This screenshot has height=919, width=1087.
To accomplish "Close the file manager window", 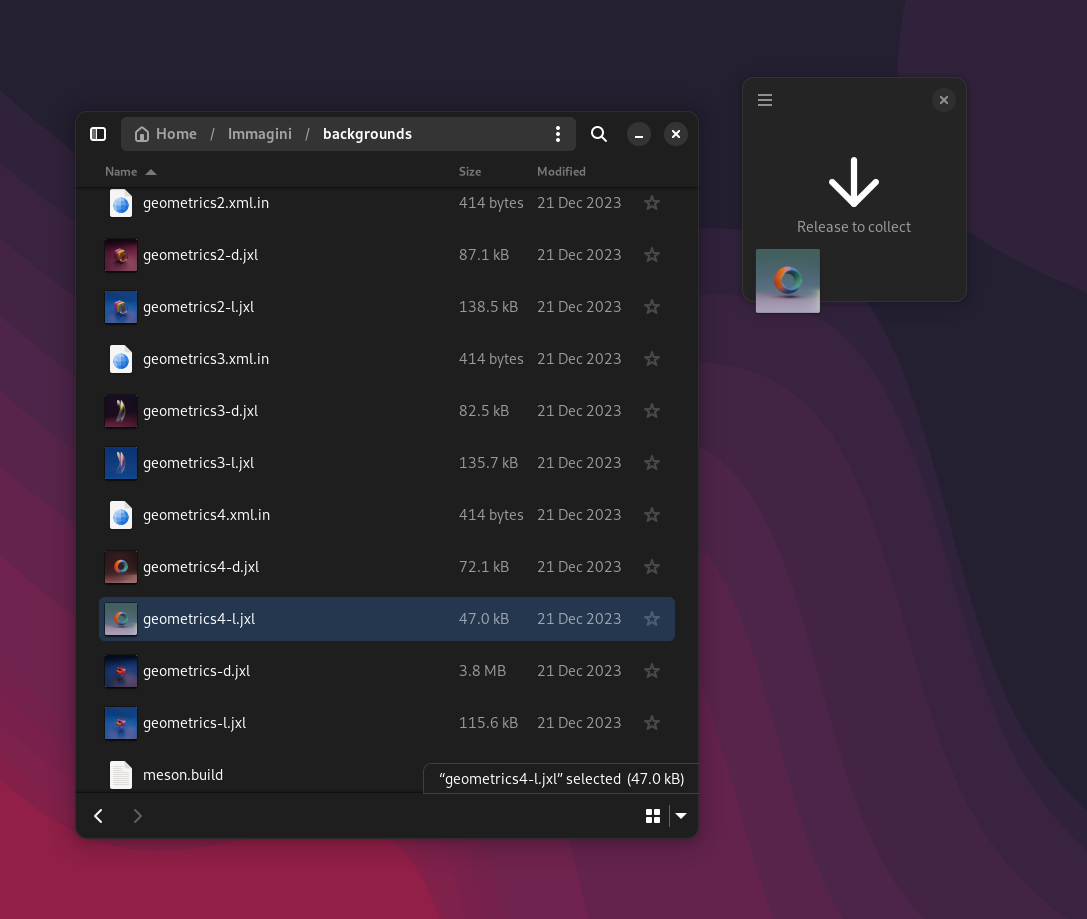I will pos(676,134).
